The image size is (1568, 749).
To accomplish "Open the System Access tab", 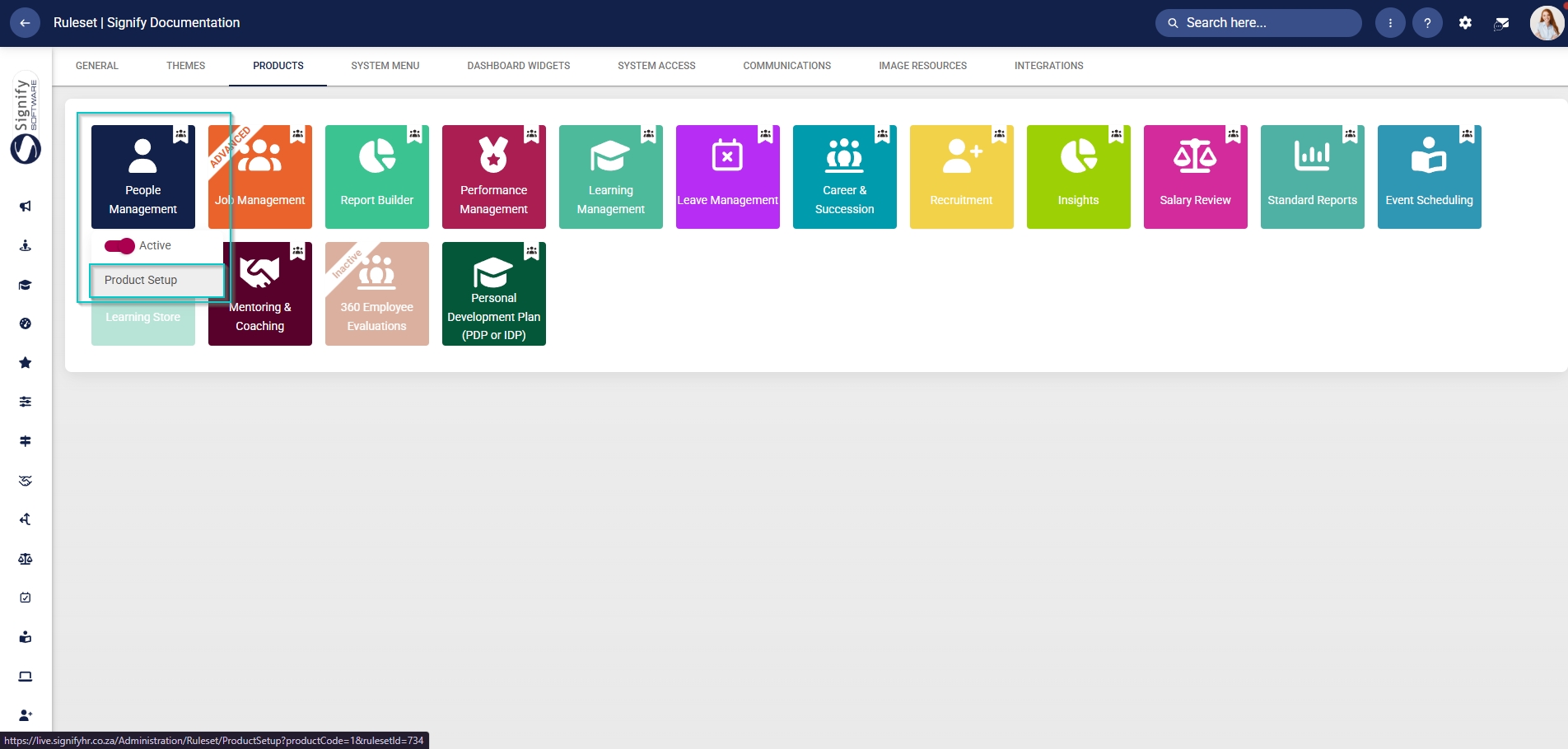I will click(657, 66).
